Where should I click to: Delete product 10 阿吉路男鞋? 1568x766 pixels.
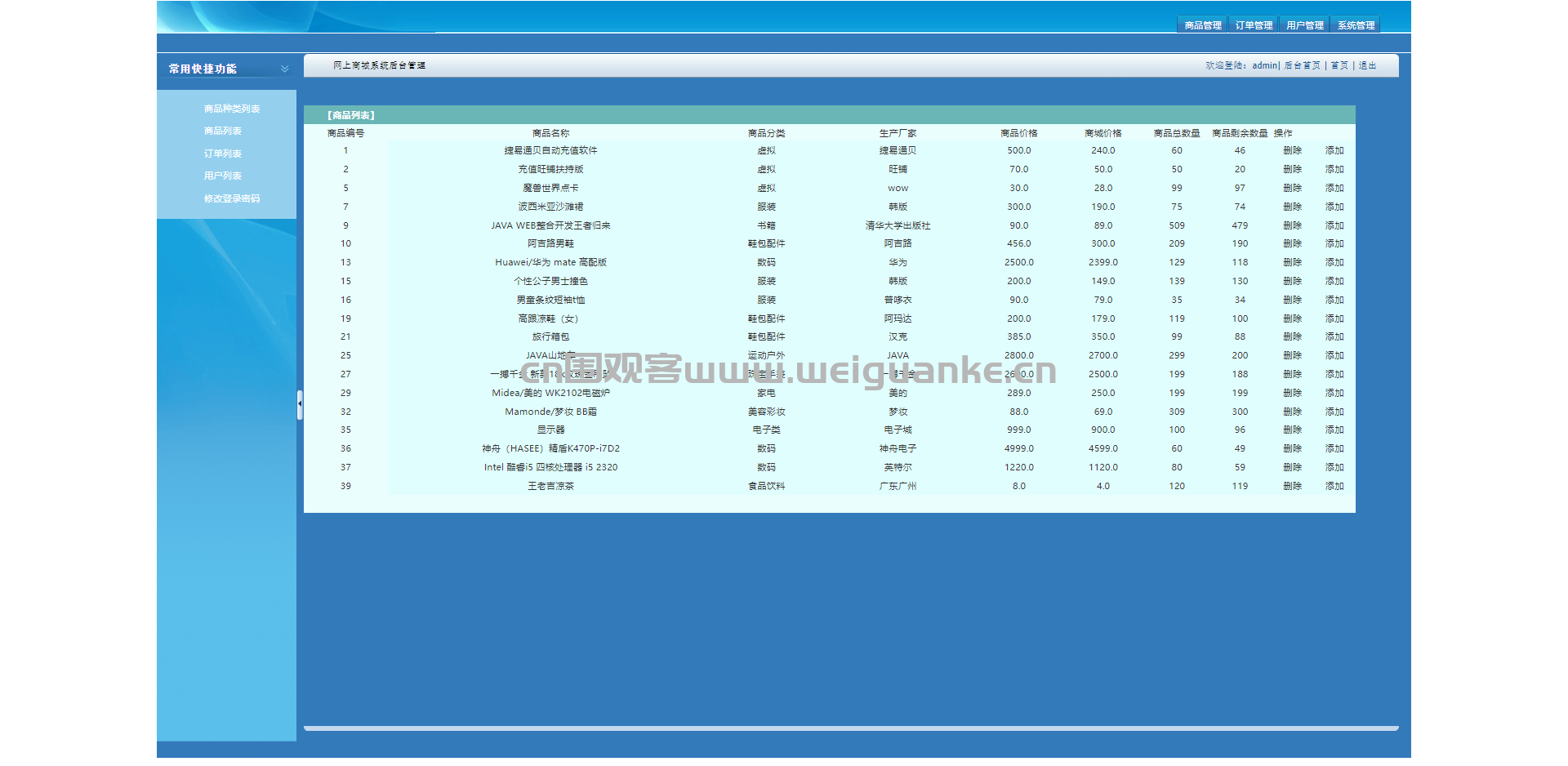coord(1292,243)
